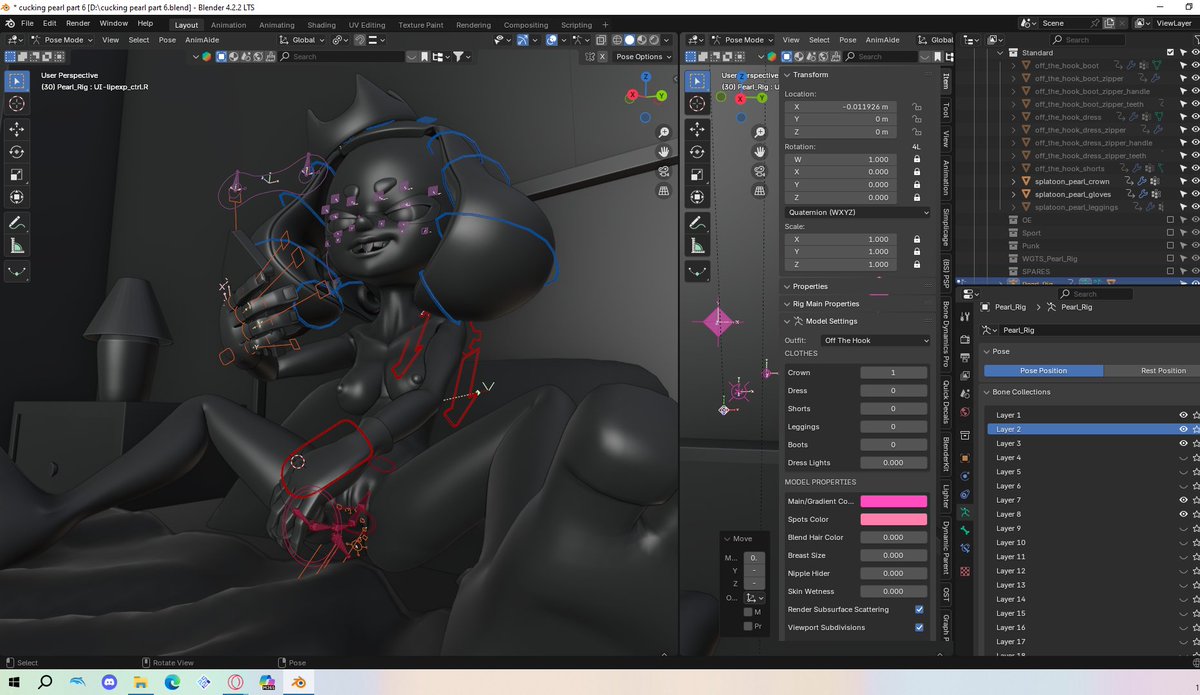Pick the Measure tool in left viewport
Image resolution: width=1200 pixels, height=695 pixels.
pyautogui.click(x=17, y=246)
